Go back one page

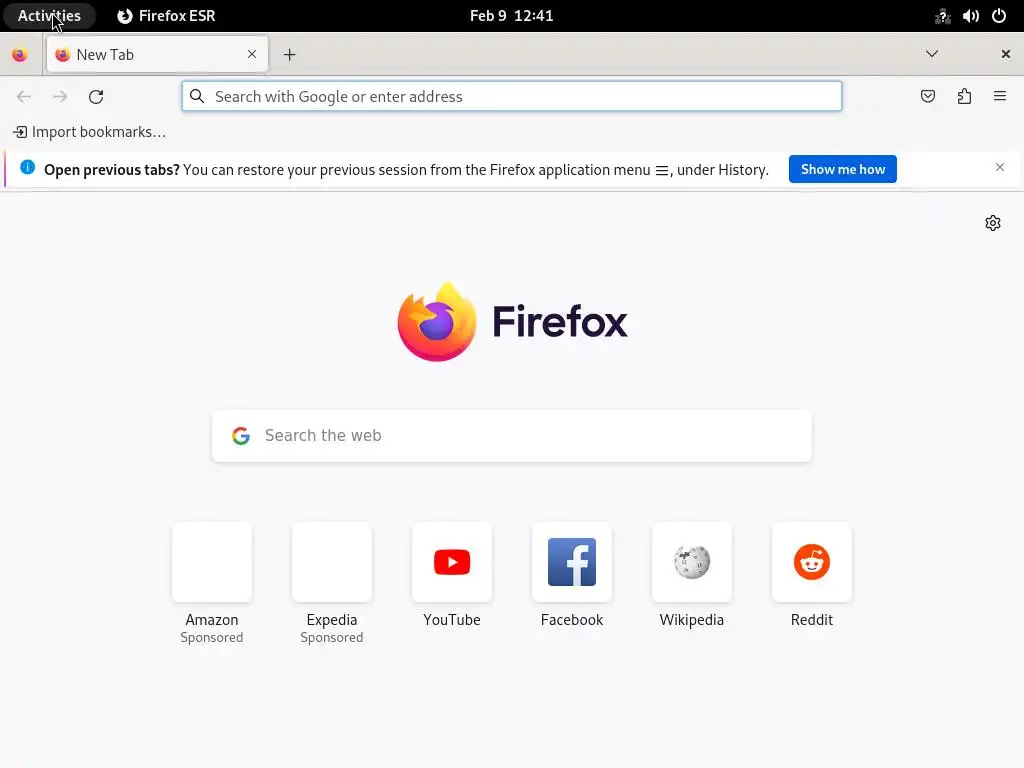point(24,97)
